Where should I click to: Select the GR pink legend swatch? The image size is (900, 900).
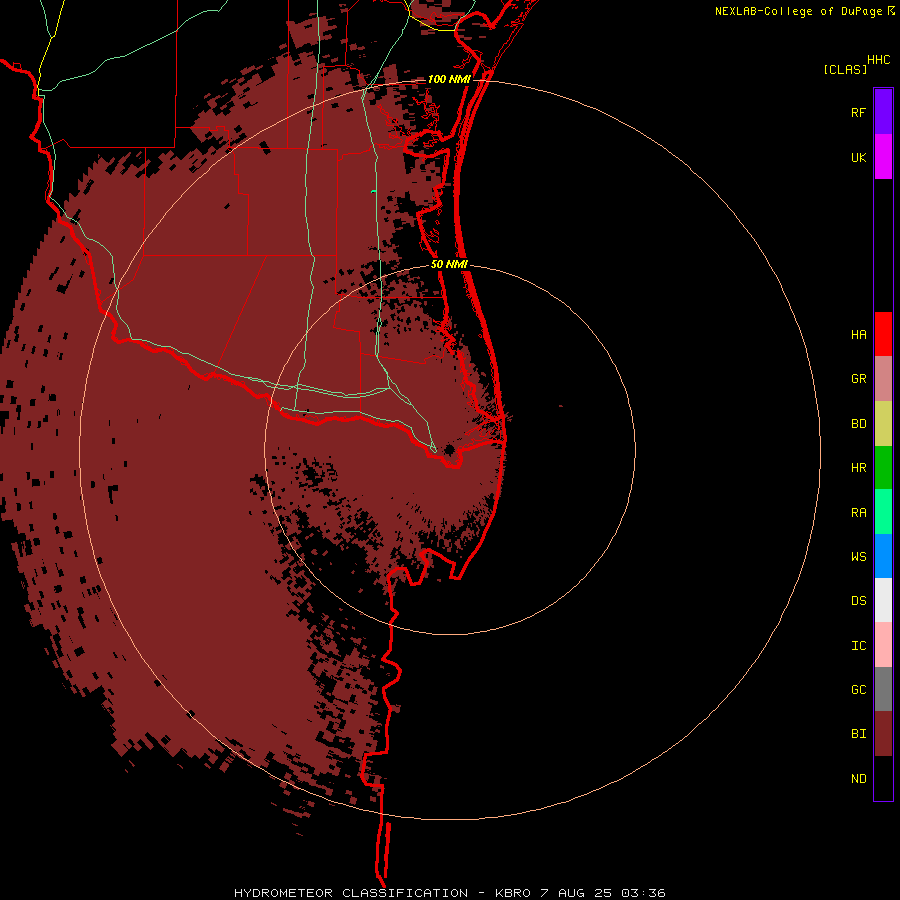[883, 379]
